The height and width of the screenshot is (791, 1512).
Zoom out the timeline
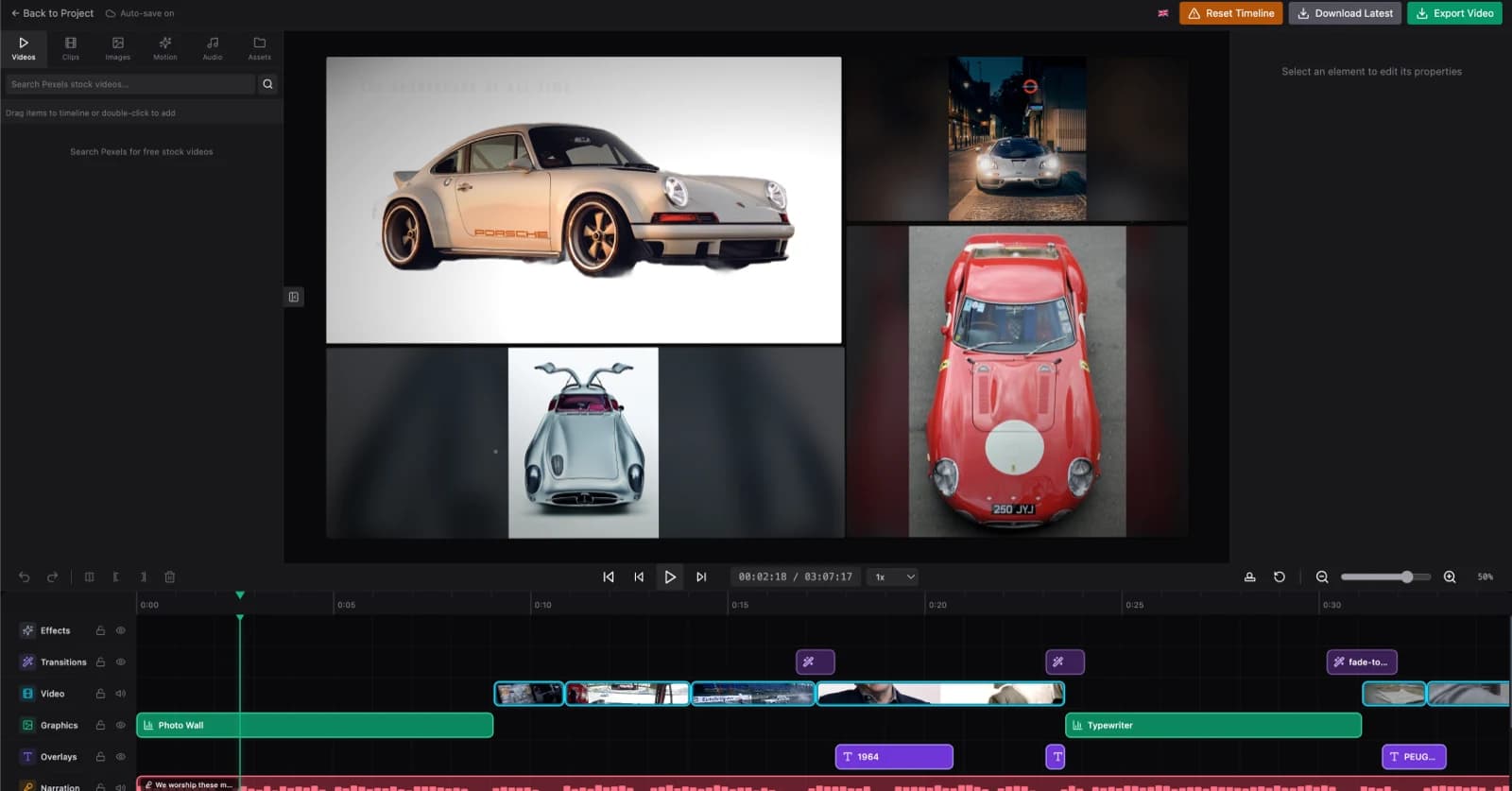(x=1322, y=576)
